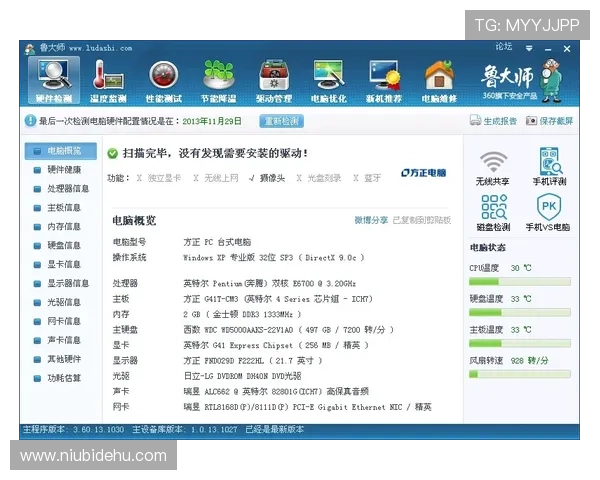The width and height of the screenshot is (600, 480).
Task: Select 电脑概览 in the sidebar
Action: coord(60,151)
